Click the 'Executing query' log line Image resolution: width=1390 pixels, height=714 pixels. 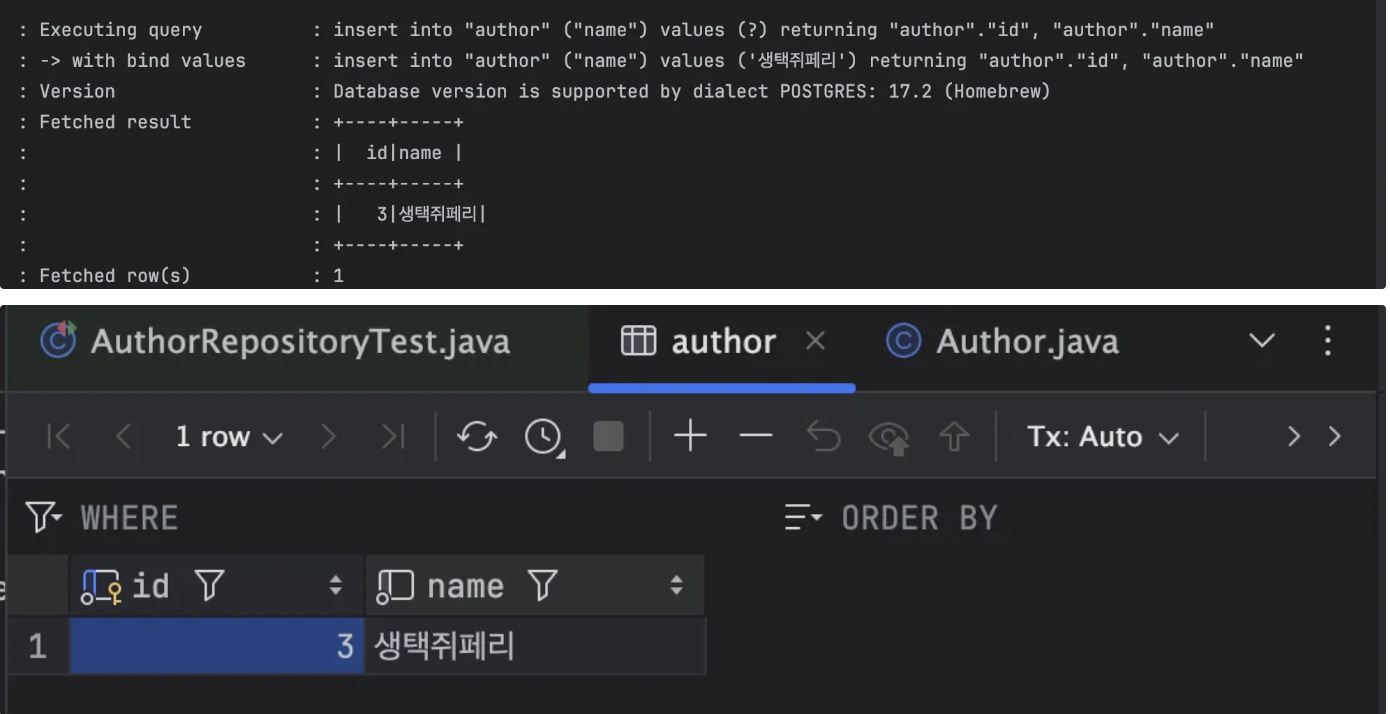616,30
